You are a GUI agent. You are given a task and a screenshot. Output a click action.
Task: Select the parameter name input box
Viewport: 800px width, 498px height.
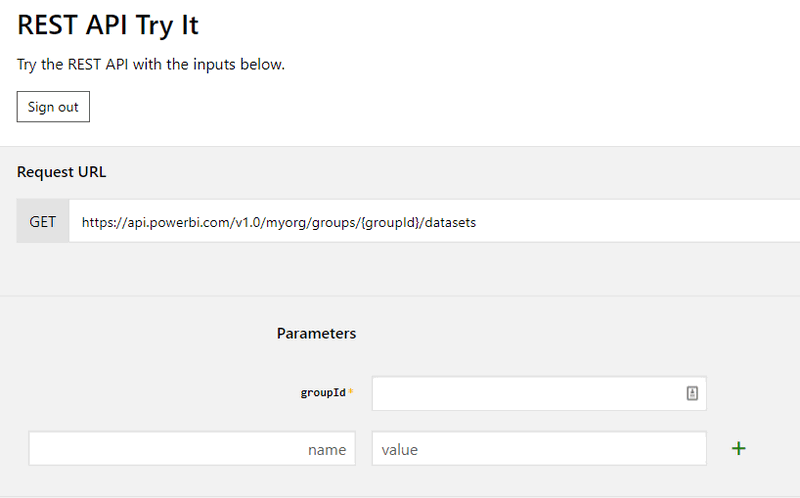tap(192, 449)
